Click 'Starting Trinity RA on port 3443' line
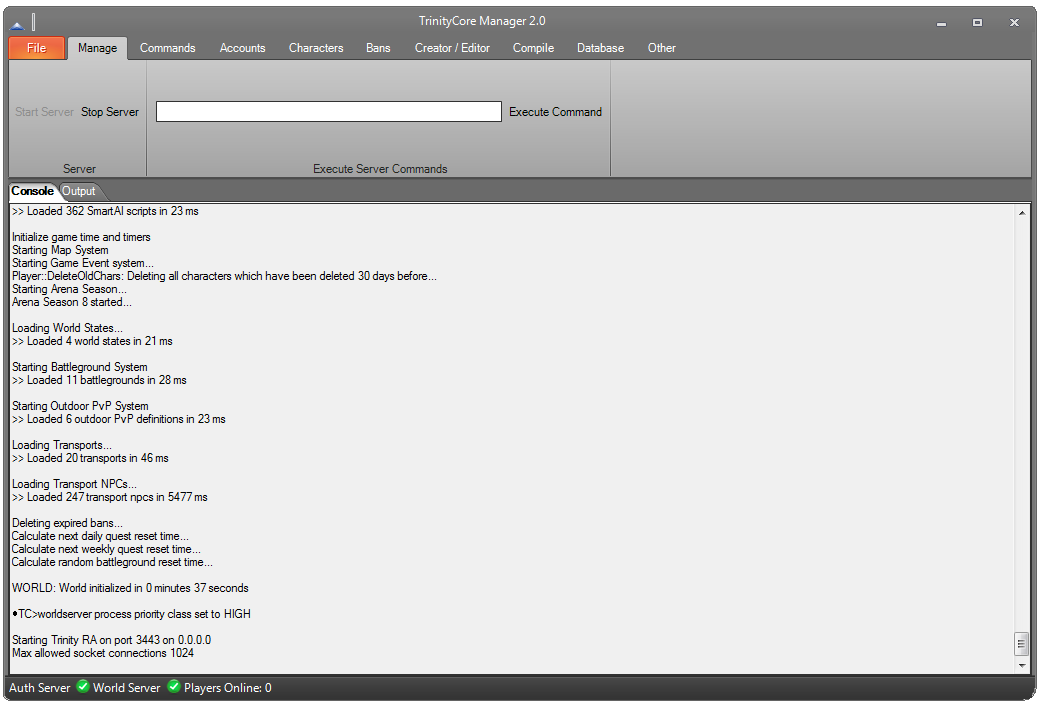 tap(111, 640)
